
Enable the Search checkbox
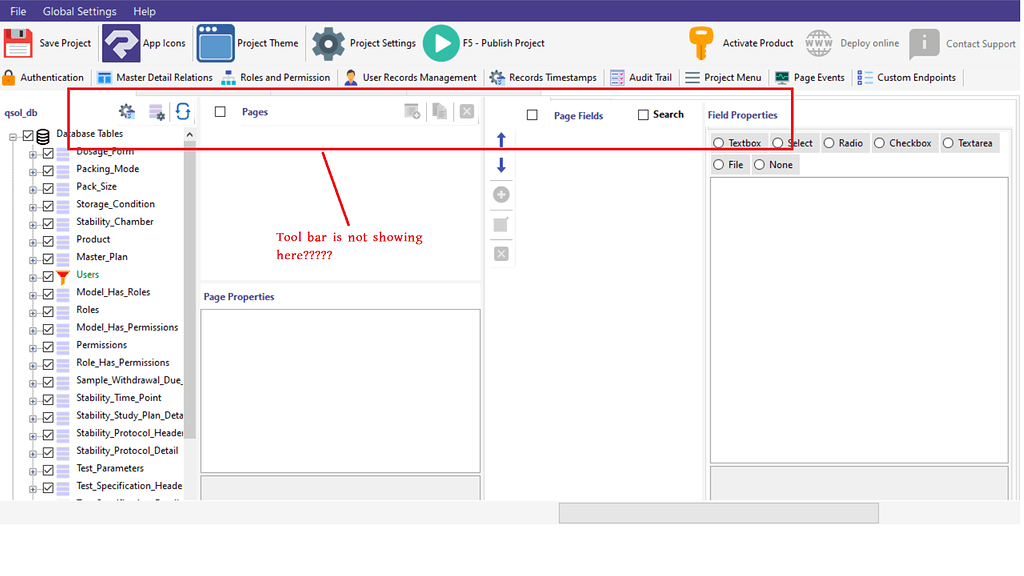[x=641, y=114]
